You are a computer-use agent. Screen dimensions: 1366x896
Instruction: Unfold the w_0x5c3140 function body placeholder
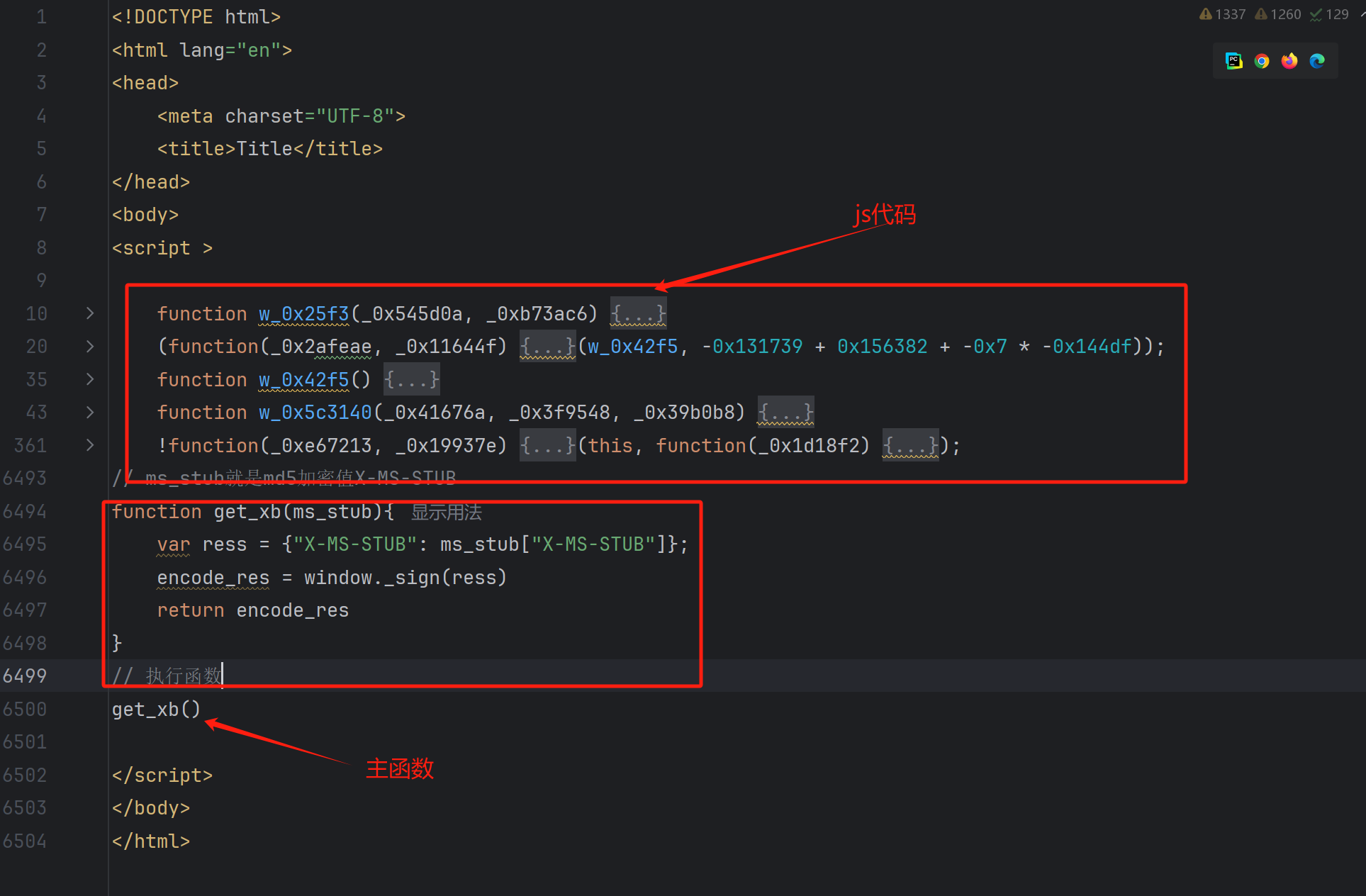pos(786,412)
